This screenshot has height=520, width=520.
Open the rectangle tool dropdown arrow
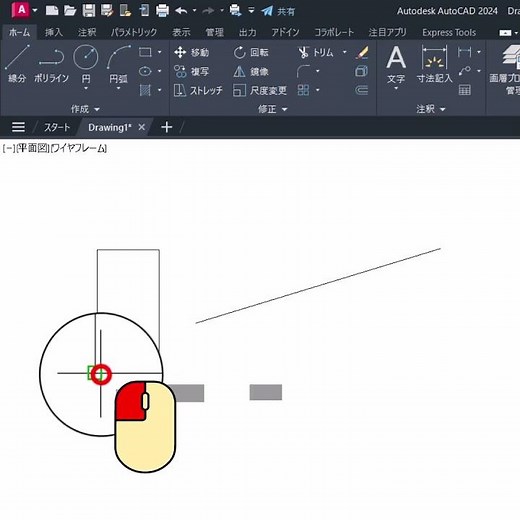point(160,52)
